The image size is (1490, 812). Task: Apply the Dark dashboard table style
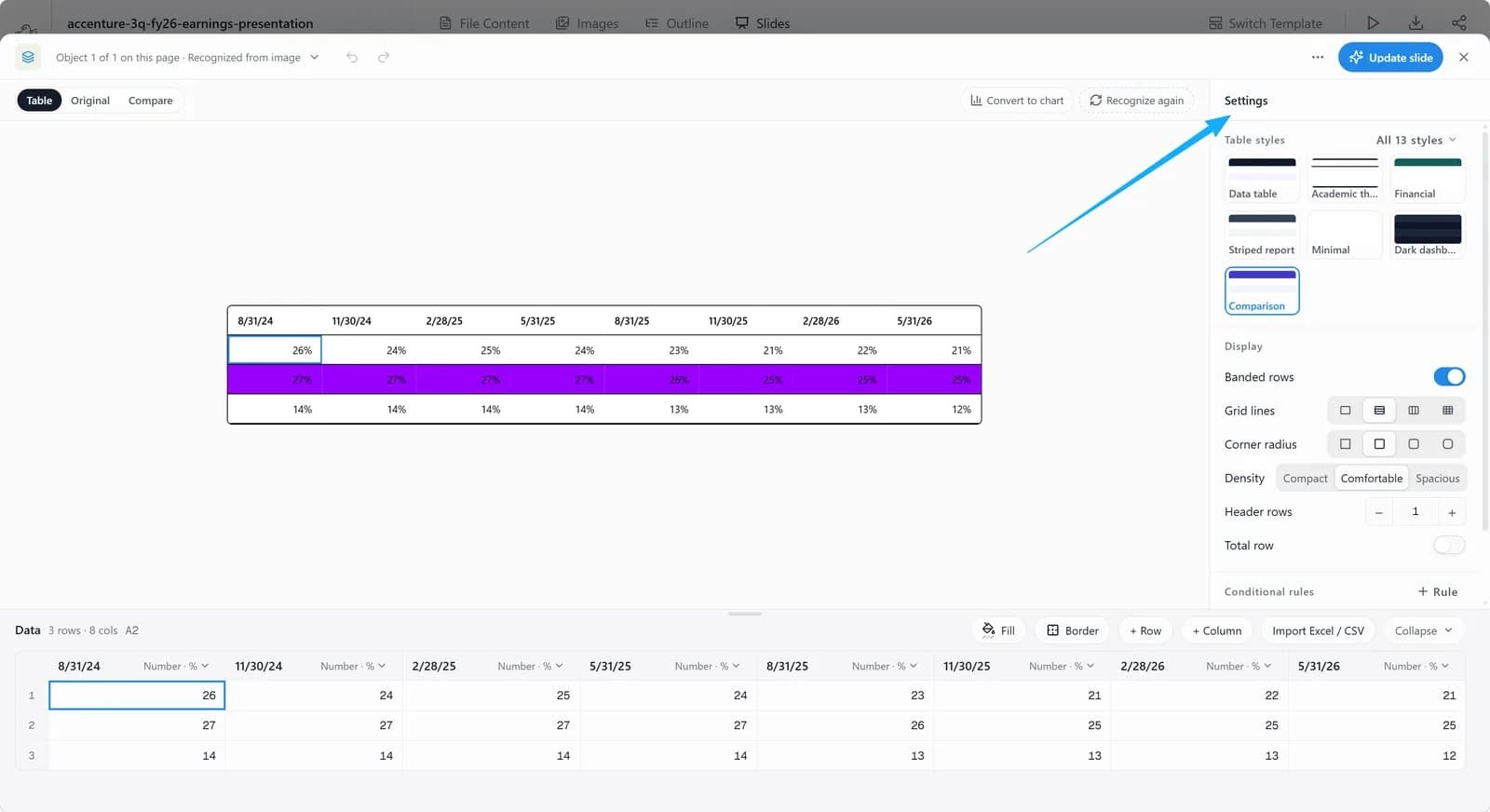click(x=1428, y=235)
